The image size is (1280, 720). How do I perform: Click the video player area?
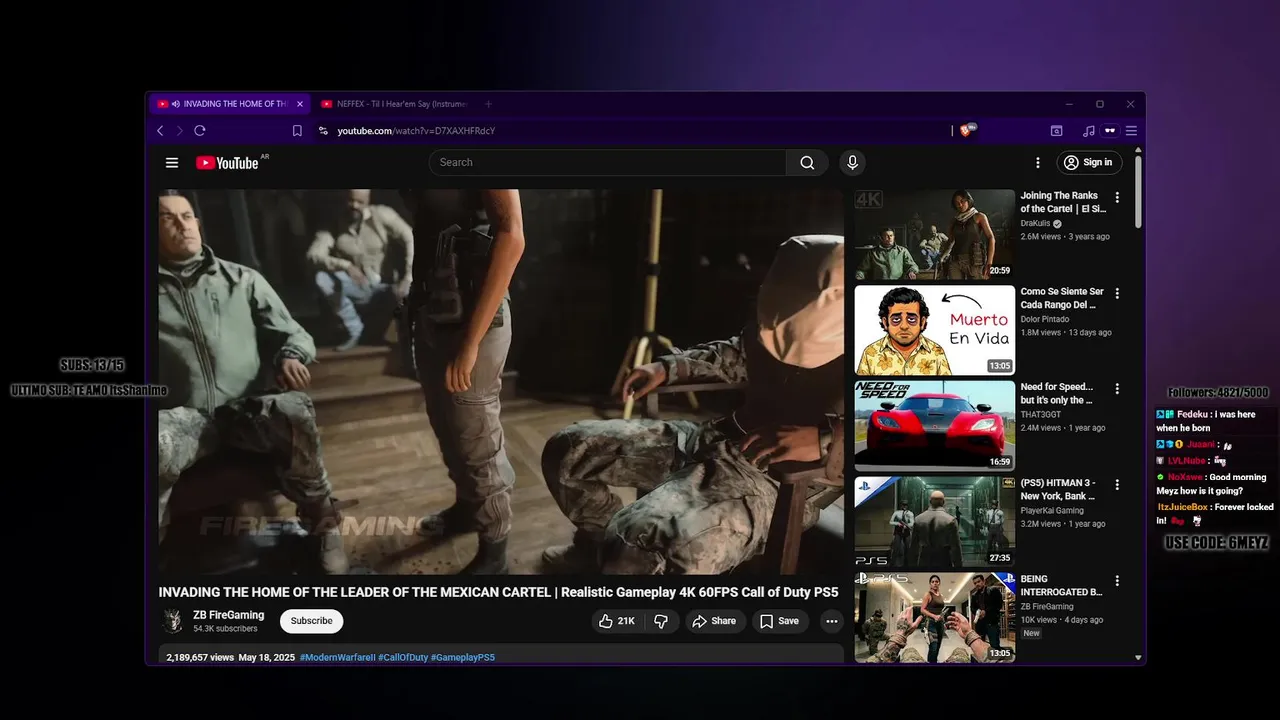pyautogui.click(x=501, y=382)
